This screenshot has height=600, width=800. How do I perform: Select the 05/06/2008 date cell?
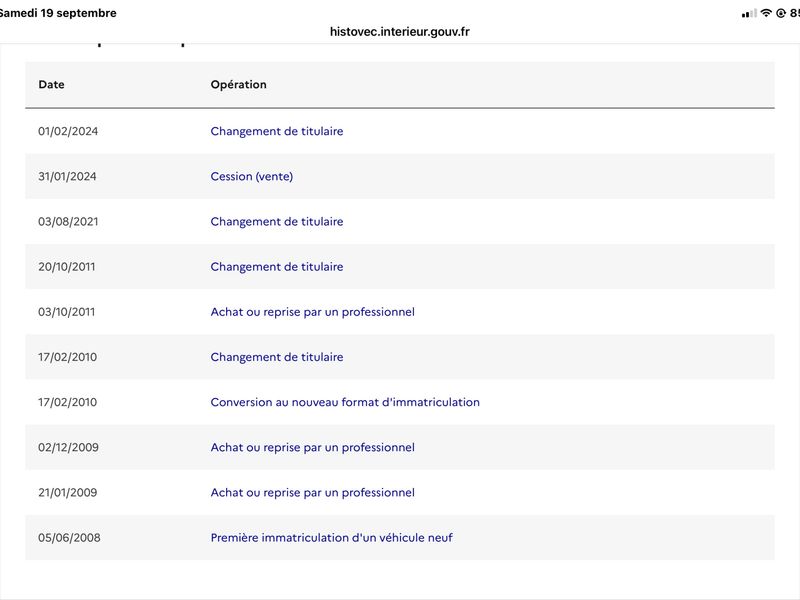(x=69, y=538)
